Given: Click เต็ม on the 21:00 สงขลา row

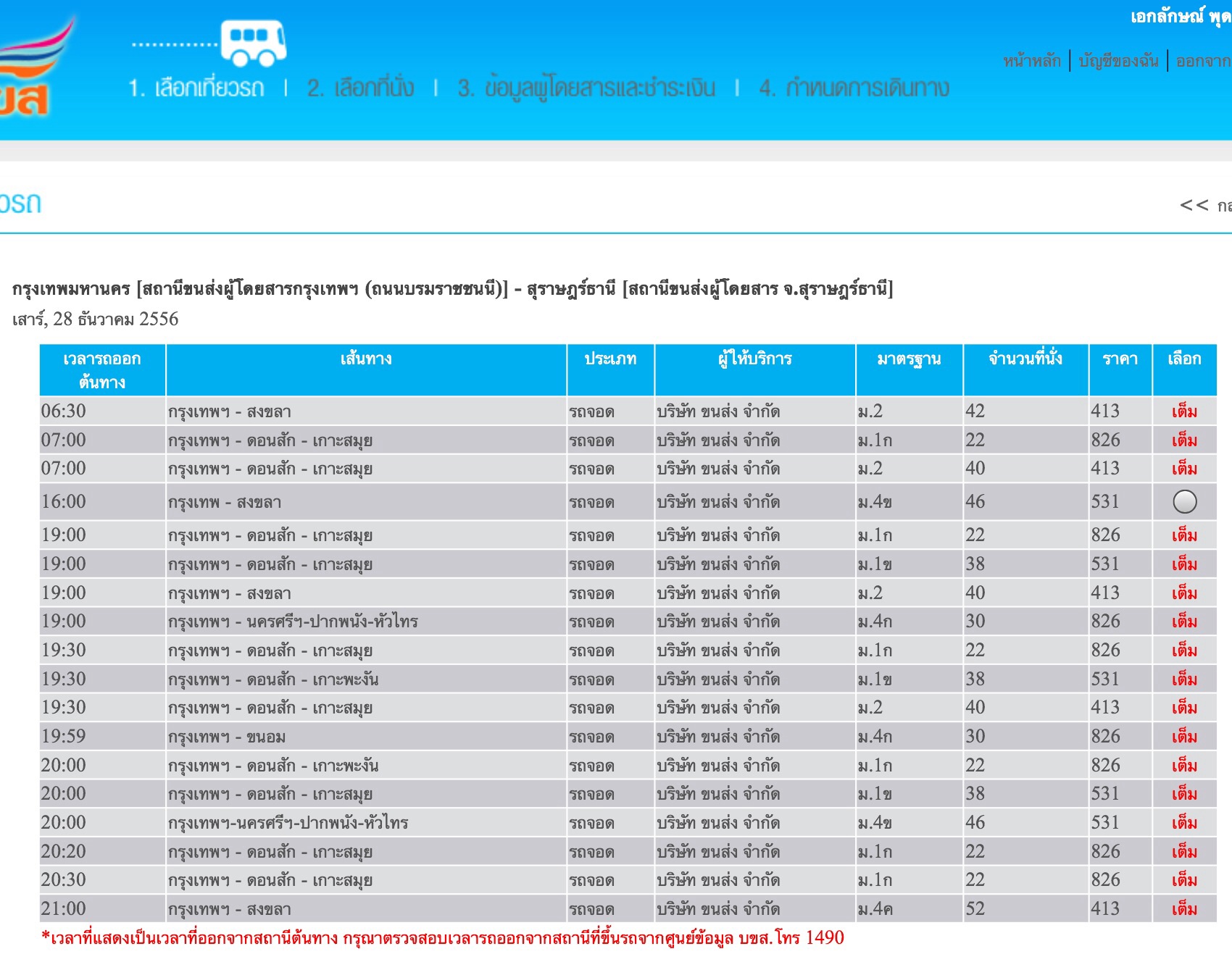Looking at the screenshot, I should coord(1184,909).
